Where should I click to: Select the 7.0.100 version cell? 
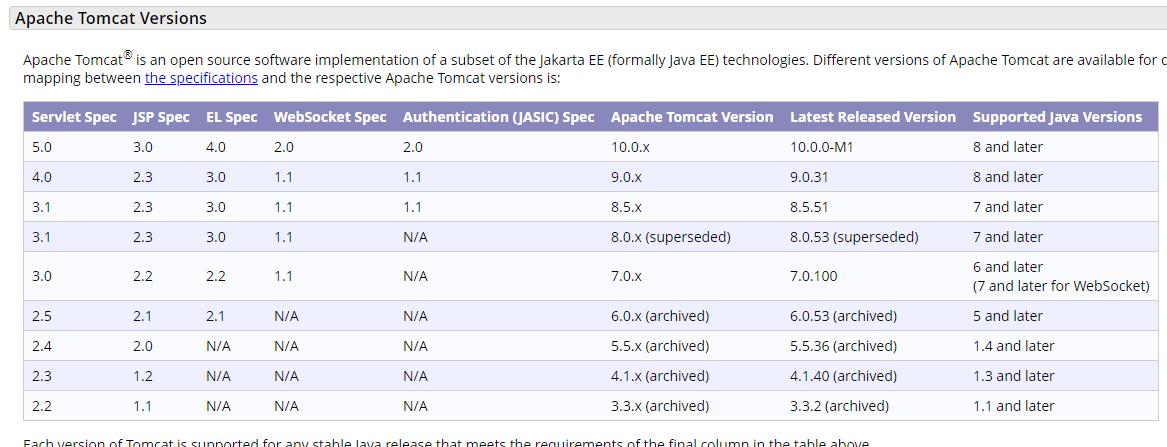[x=813, y=276]
